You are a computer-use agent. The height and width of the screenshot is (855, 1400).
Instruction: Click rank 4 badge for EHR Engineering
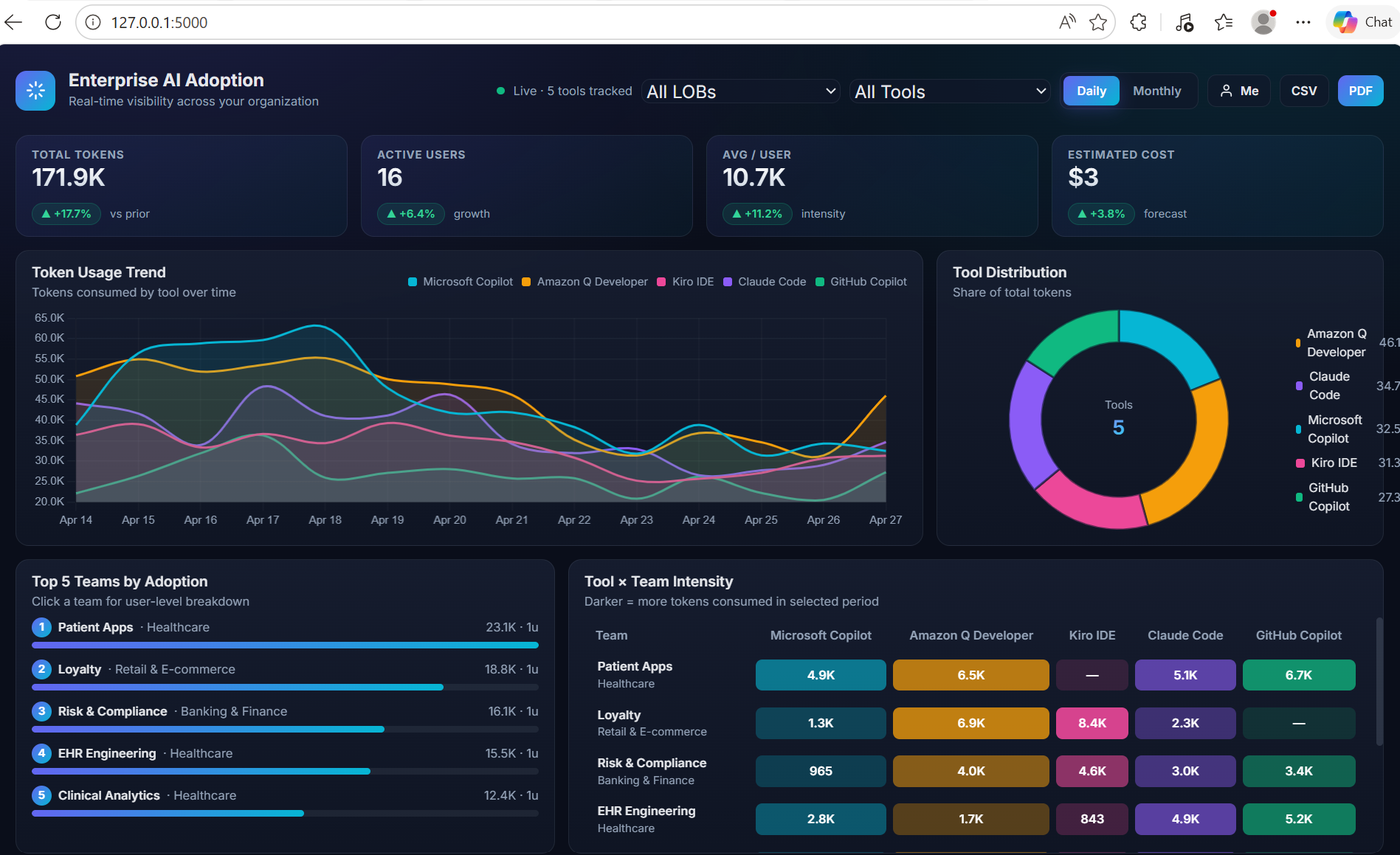[41, 753]
